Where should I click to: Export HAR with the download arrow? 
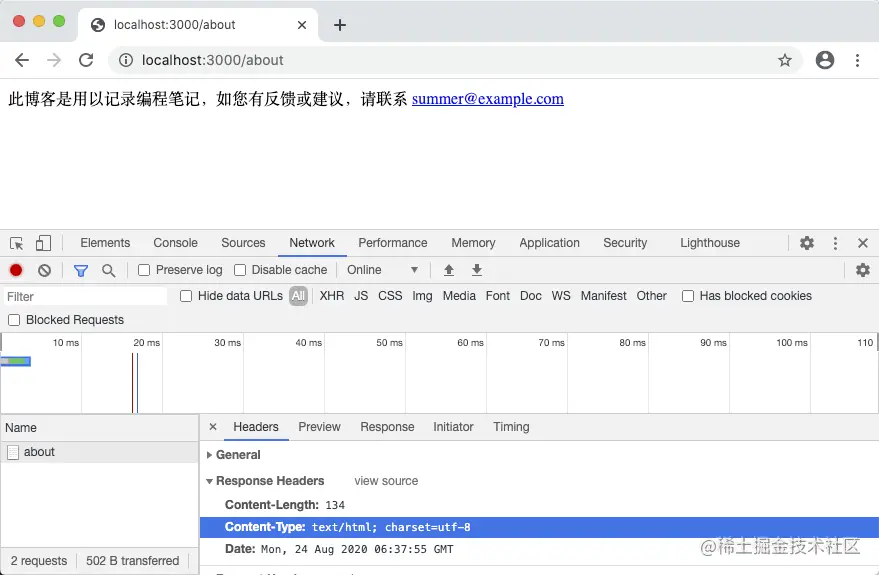[x=476, y=270]
